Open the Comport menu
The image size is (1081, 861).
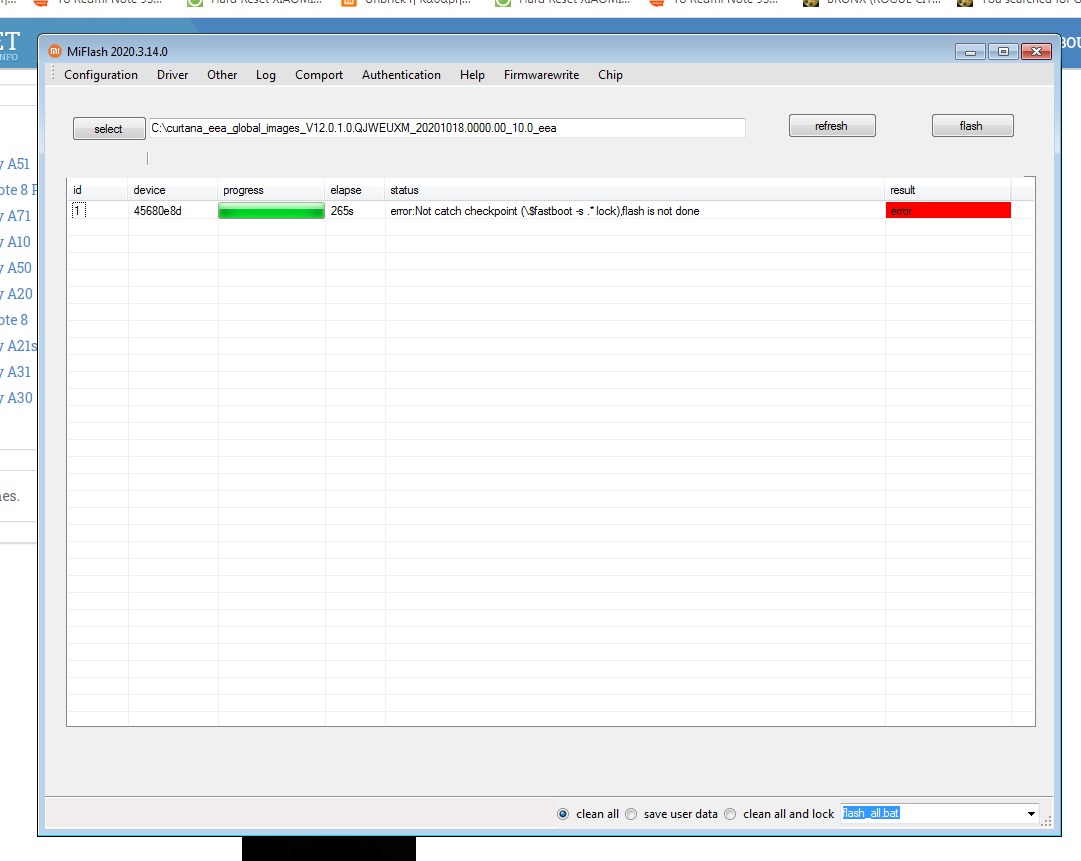(x=319, y=74)
